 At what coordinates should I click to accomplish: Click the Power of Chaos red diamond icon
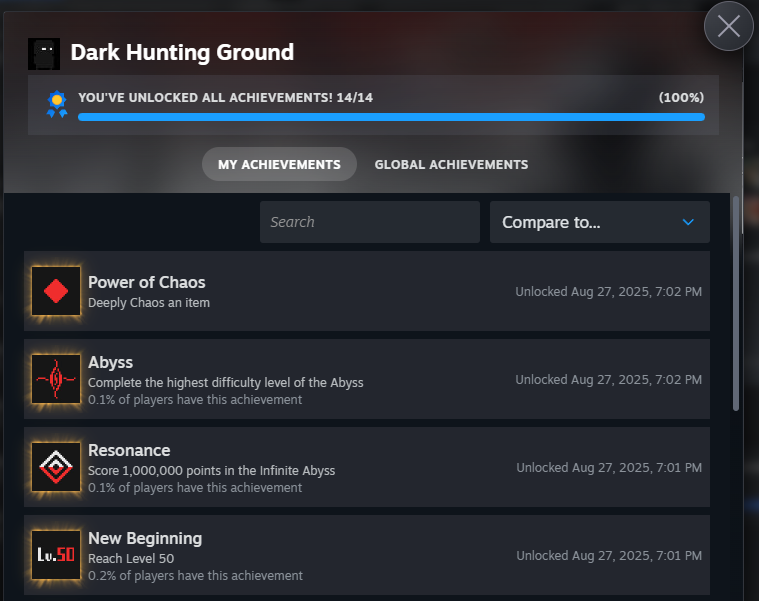(56, 291)
